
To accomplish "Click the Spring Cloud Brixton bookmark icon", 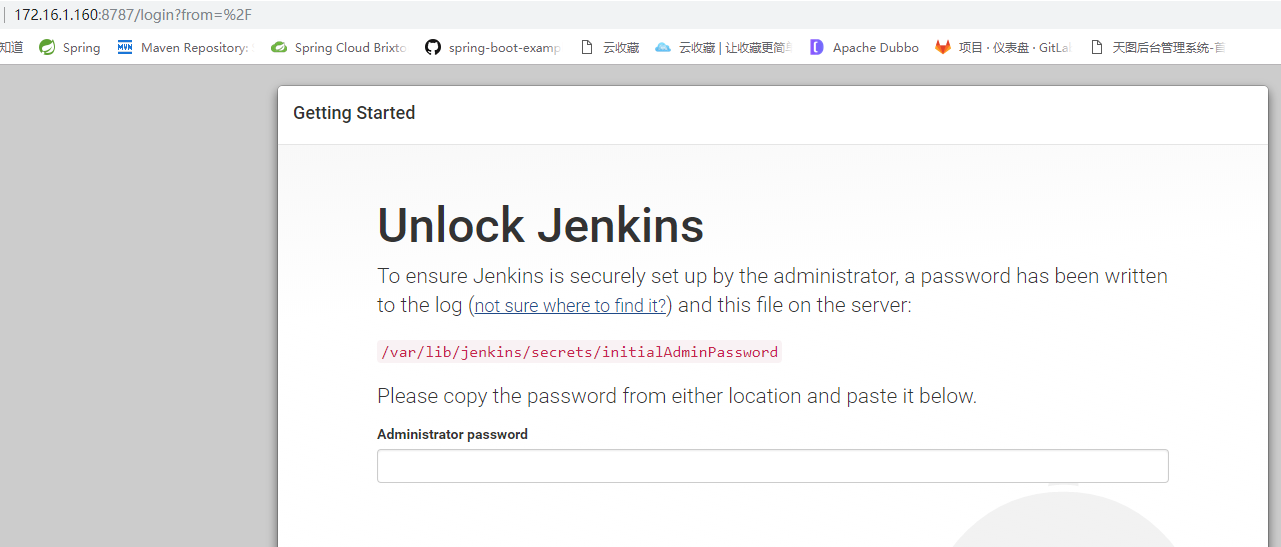I will point(279,47).
